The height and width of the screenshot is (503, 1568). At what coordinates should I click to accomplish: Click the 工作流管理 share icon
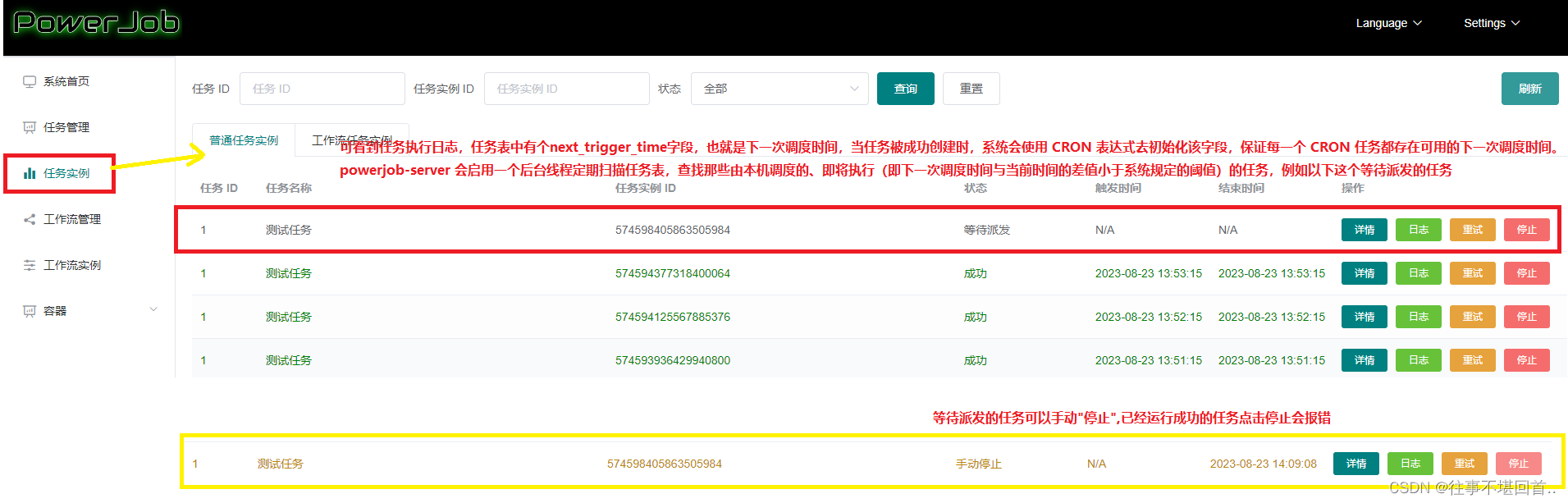tap(30, 219)
